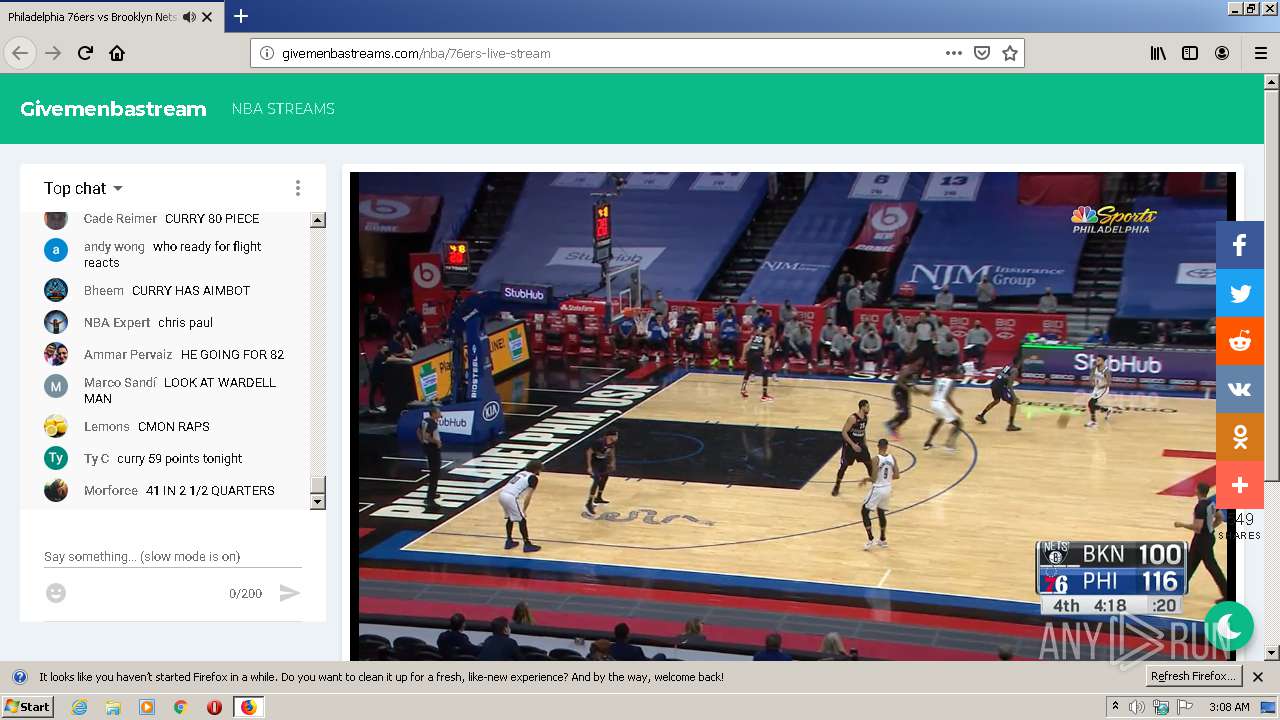This screenshot has height=720, width=1280.
Task: Open Internet Explorer from taskbar
Action: (80, 707)
